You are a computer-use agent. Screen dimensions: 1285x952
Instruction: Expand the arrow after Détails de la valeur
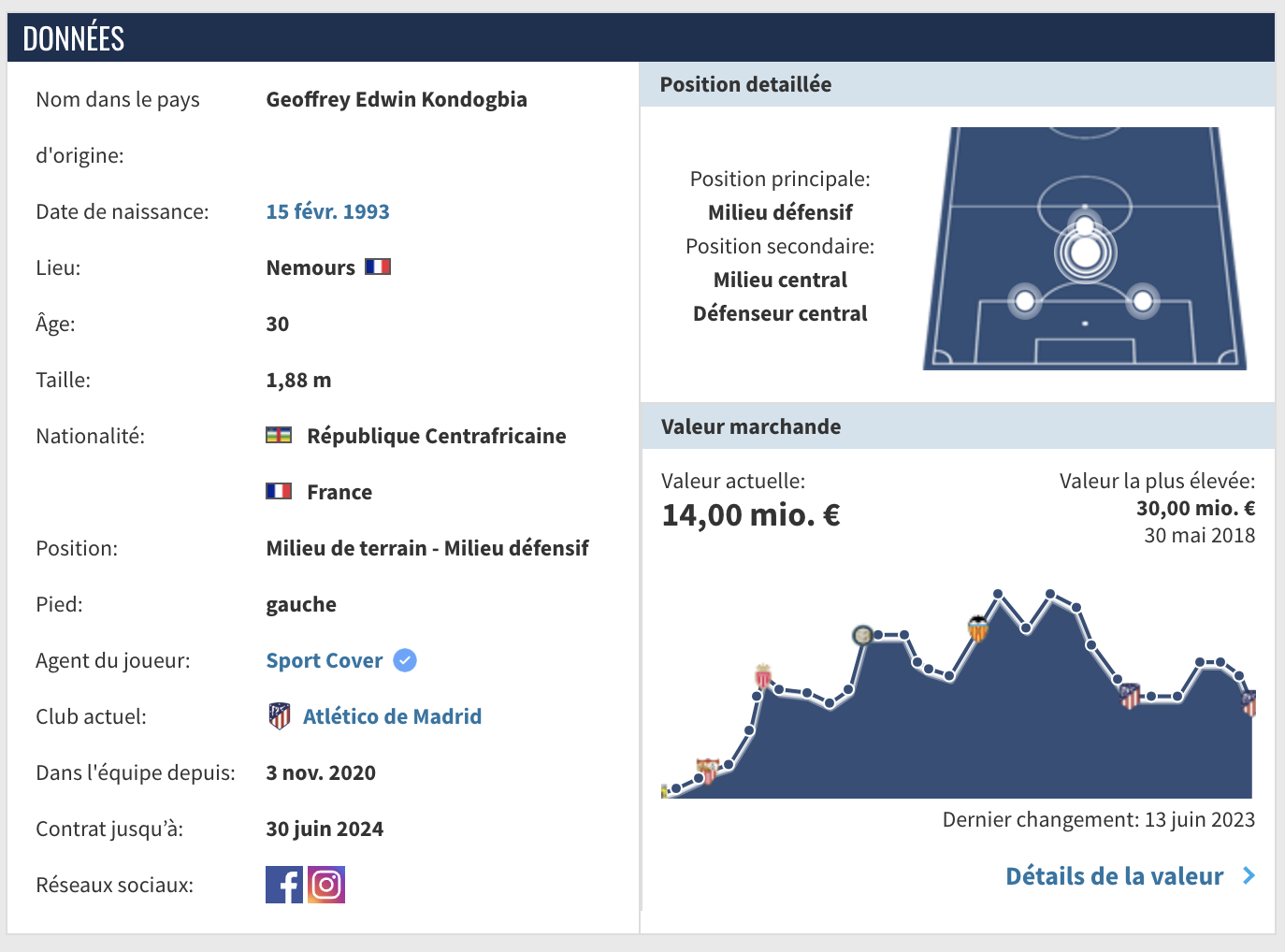tap(1249, 876)
